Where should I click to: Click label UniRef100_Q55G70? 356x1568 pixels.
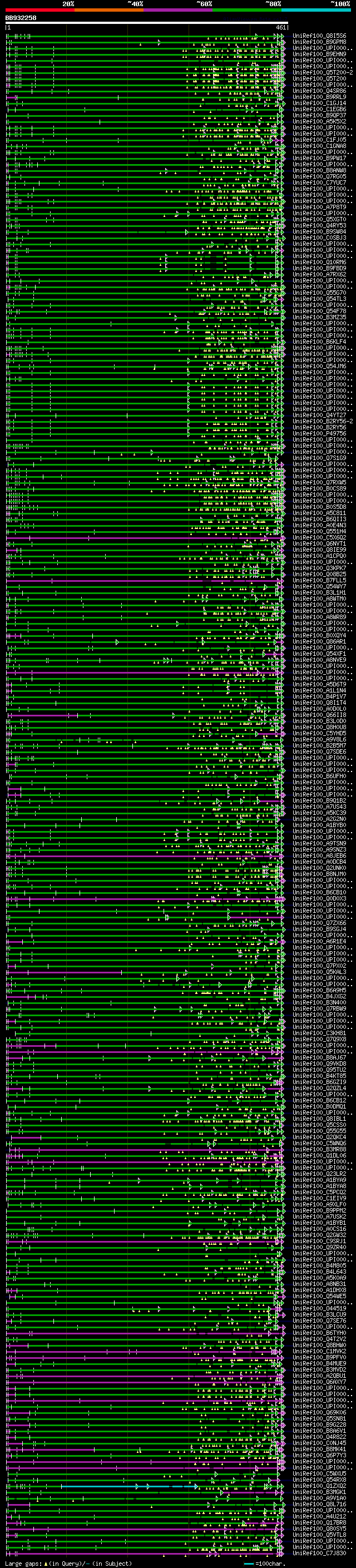click(x=319, y=293)
